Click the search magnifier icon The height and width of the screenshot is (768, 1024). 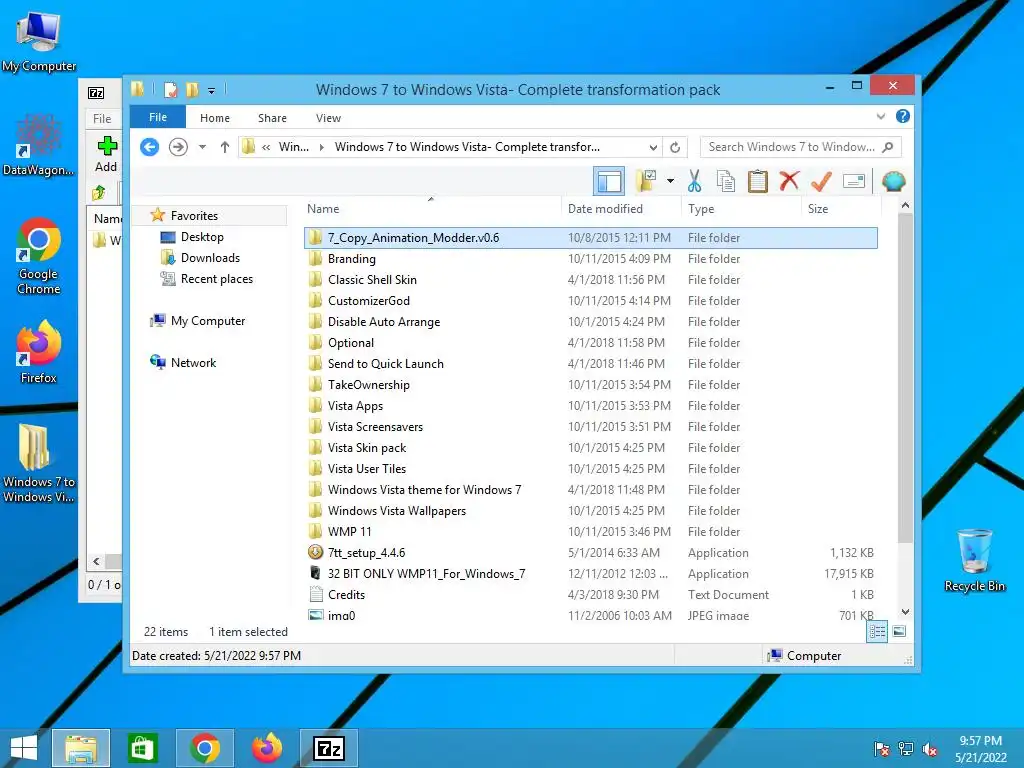(x=888, y=147)
